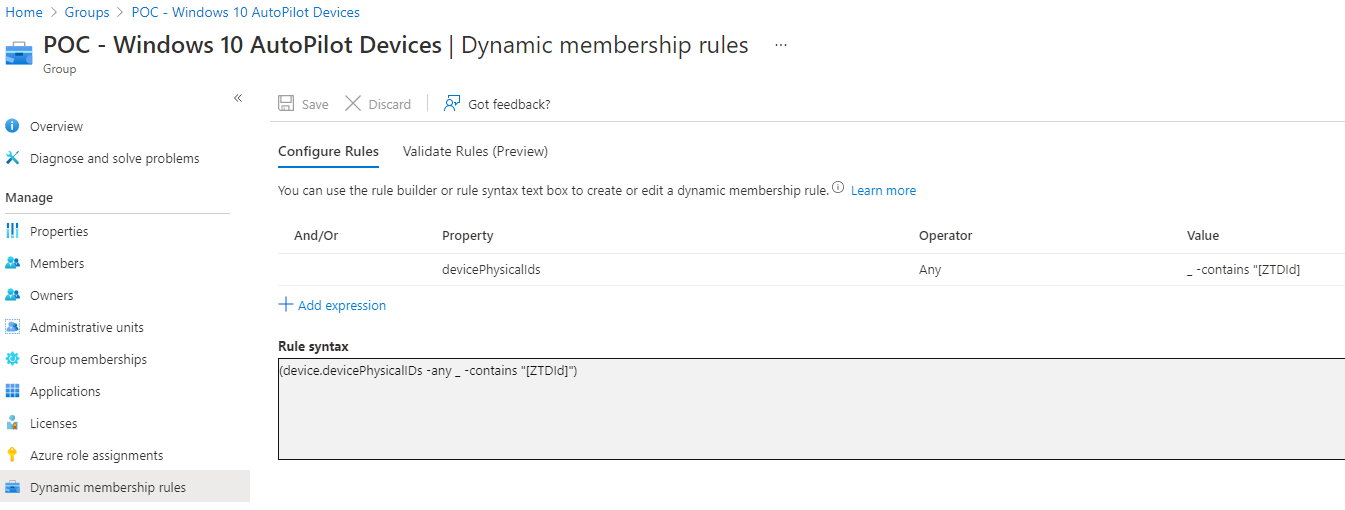1345x510 pixels.
Task: Select the devicePhysicalIds rule row
Action: click(811, 270)
